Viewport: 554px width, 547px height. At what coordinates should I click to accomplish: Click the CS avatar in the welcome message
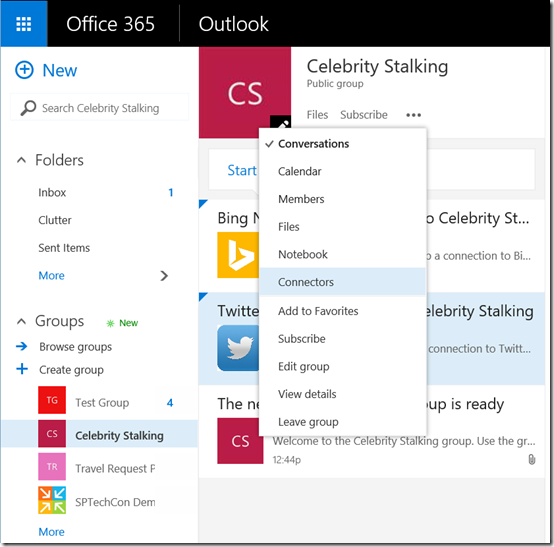pos(240,441)
